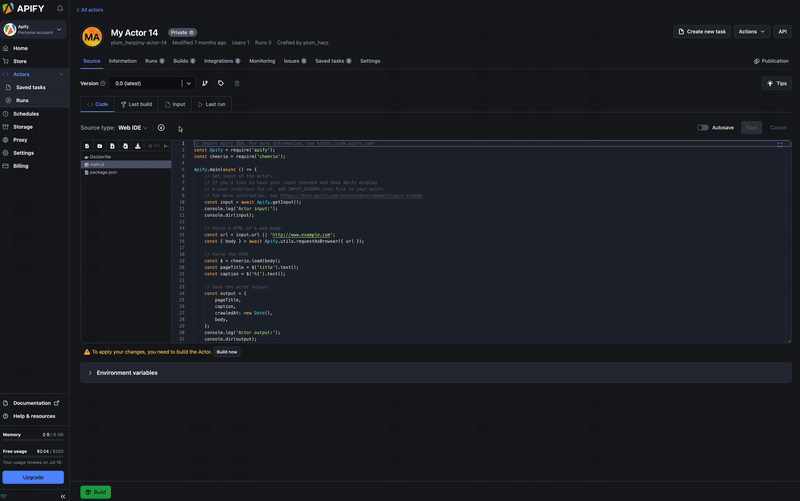This screenshot has width=800, height=501.
Task: Switch to the Monitoring tab
Action: pyautogui.click(x=262, y=61)
